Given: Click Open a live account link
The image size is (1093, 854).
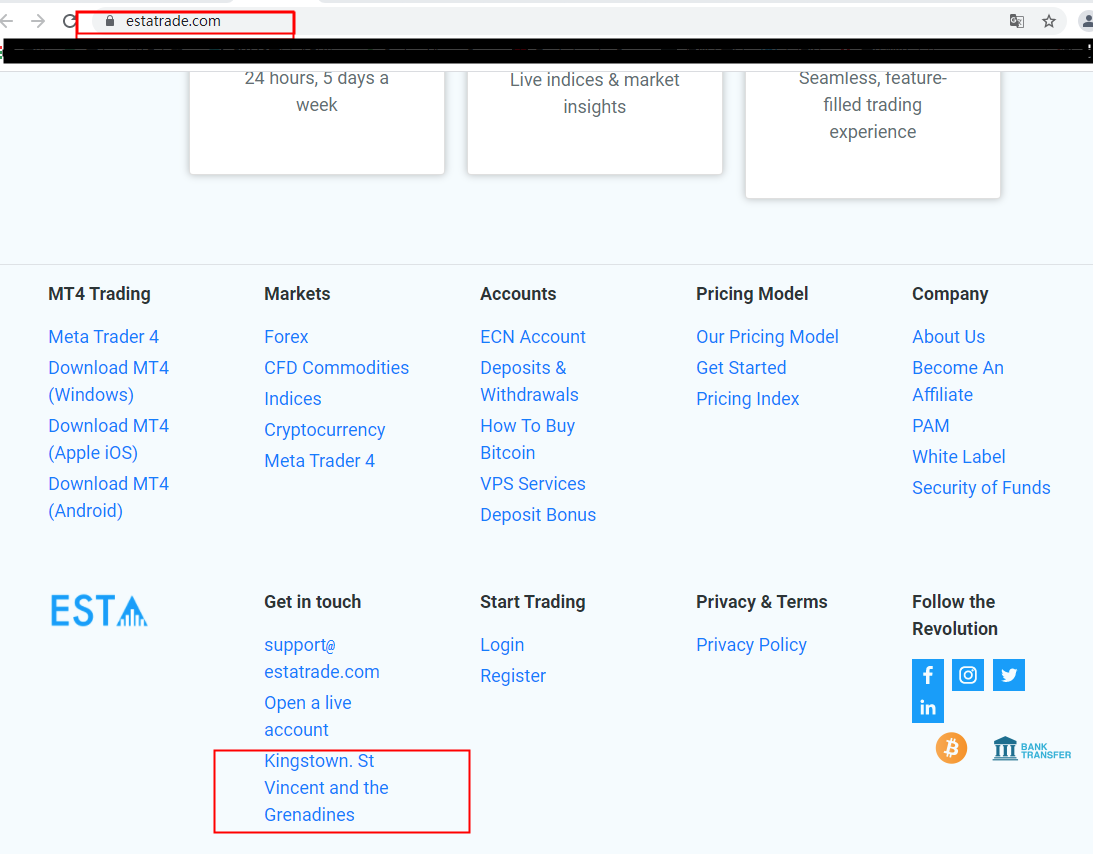Looking at the screenshot, I should point(307,716).
